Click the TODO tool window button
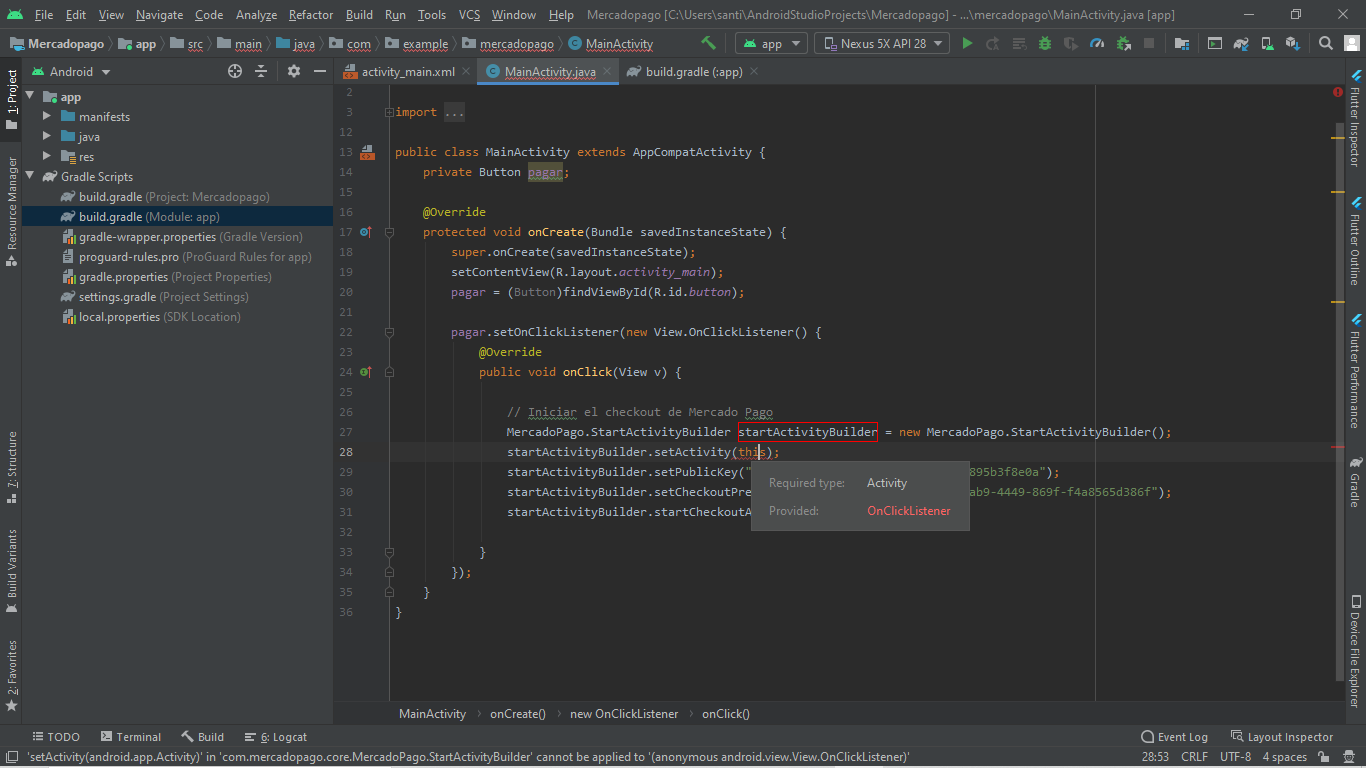The image size is (1366, 768). pos(56,737)
